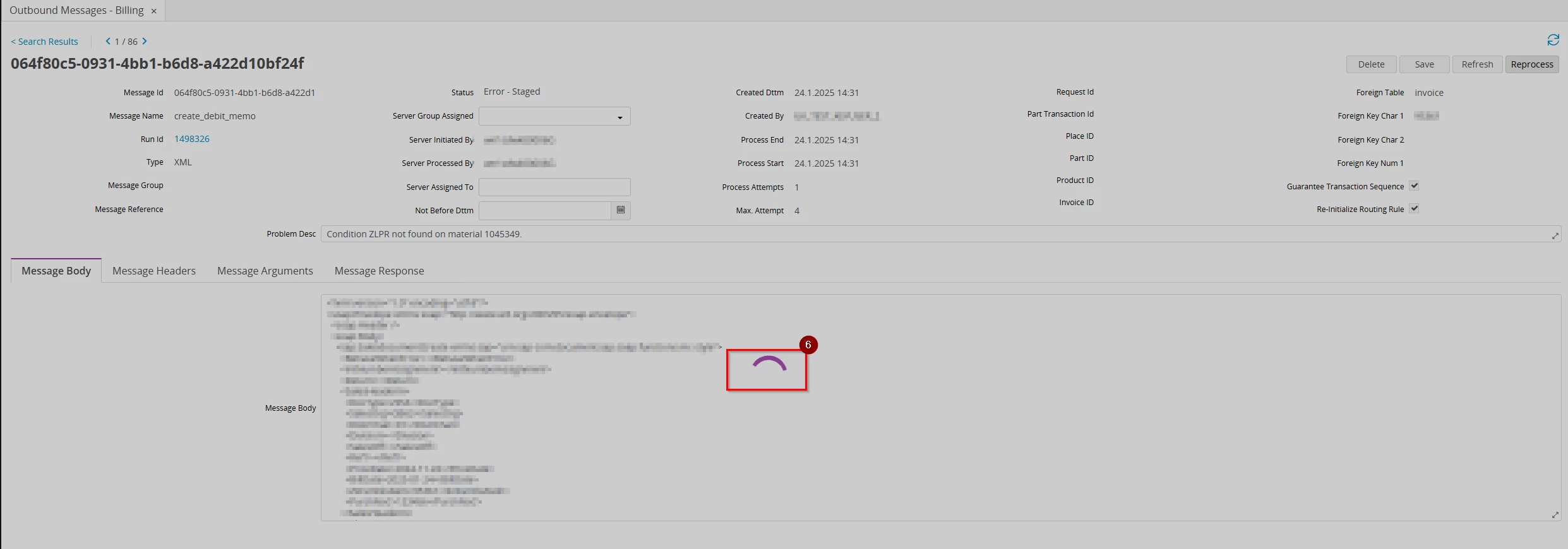The image size is (1568, 549).
Task: Click the Created Dttm value 24.1.2025 14:31
Action: 827,93
